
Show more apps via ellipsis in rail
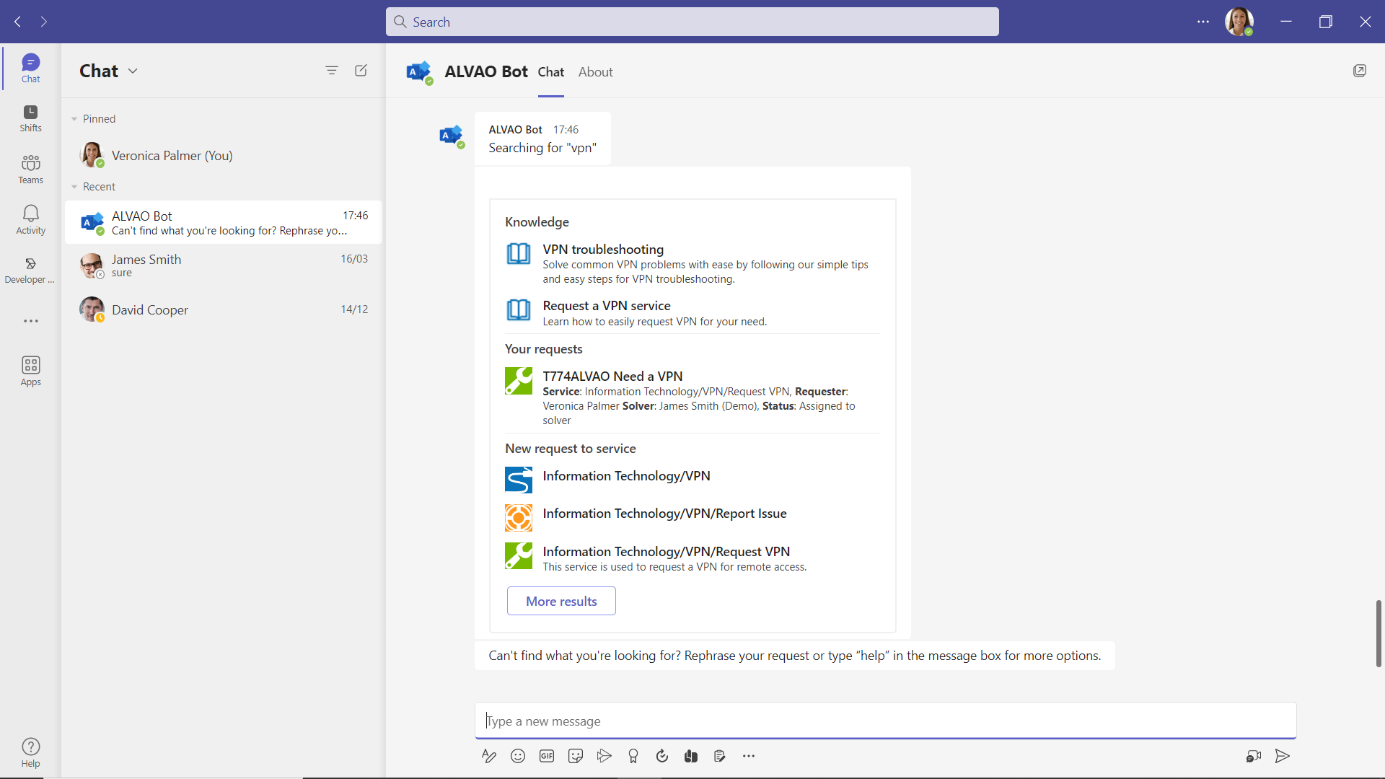point(31,321)
